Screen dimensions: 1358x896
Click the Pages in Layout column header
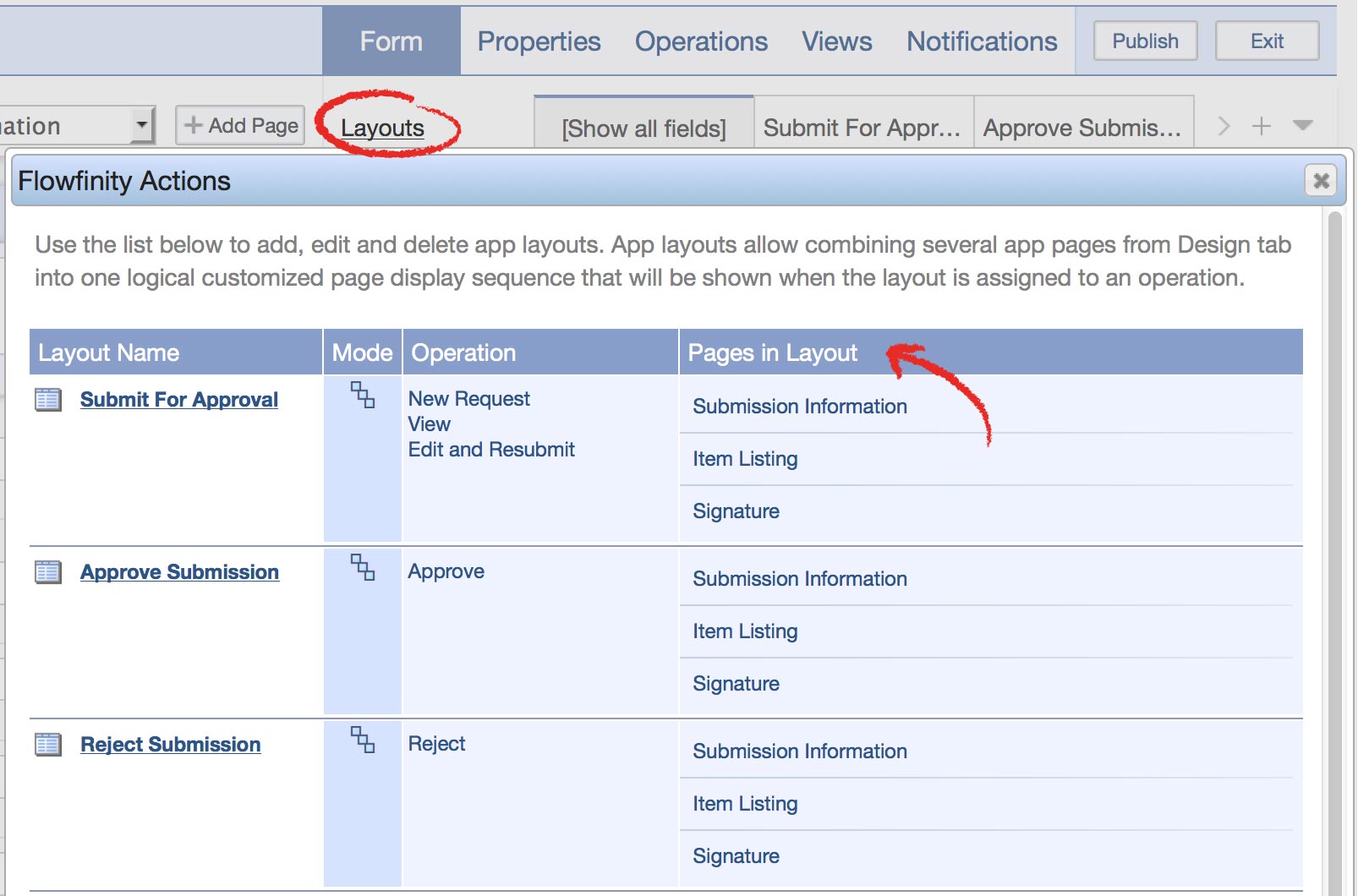[991, 352]
